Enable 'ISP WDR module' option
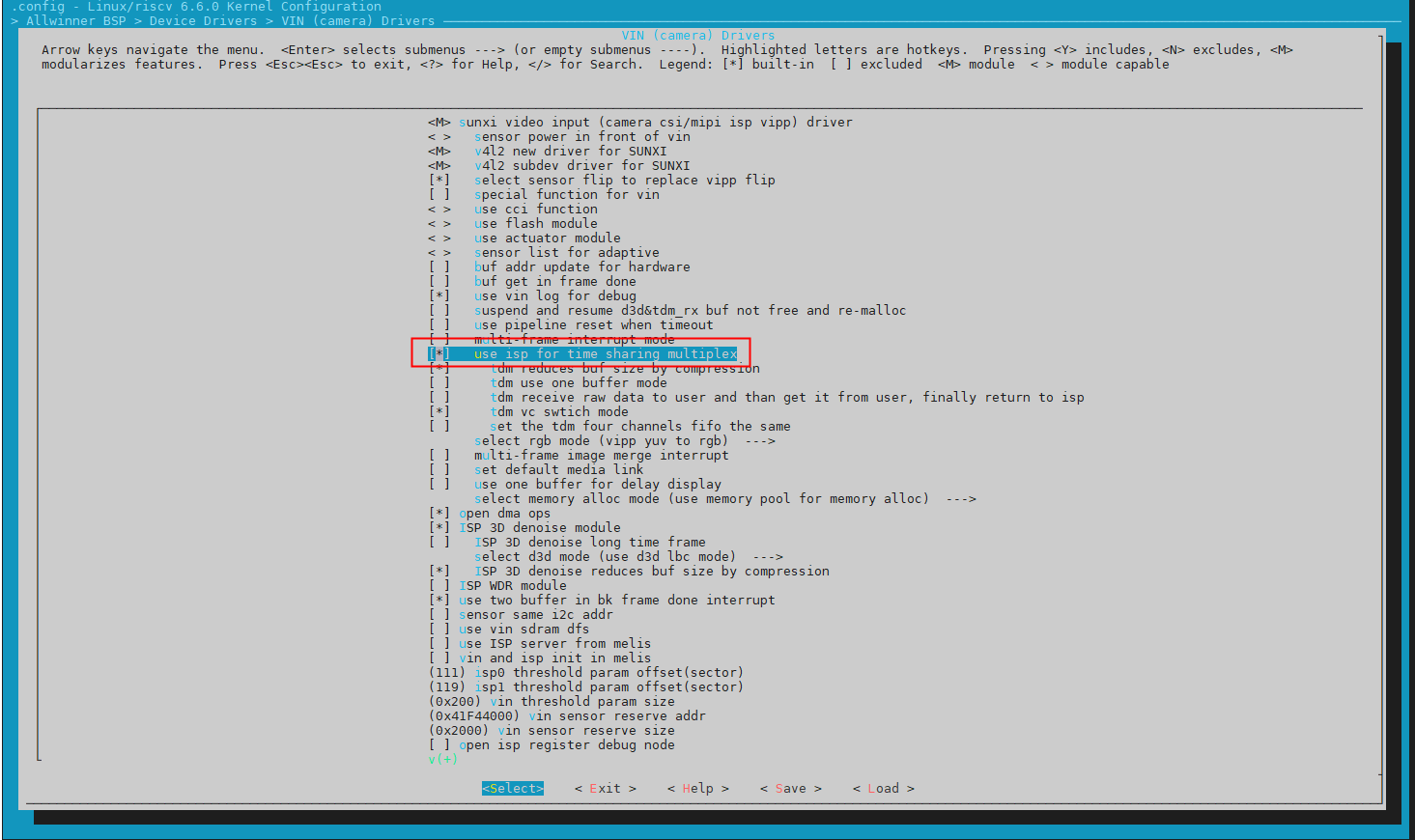 (439, 586)
